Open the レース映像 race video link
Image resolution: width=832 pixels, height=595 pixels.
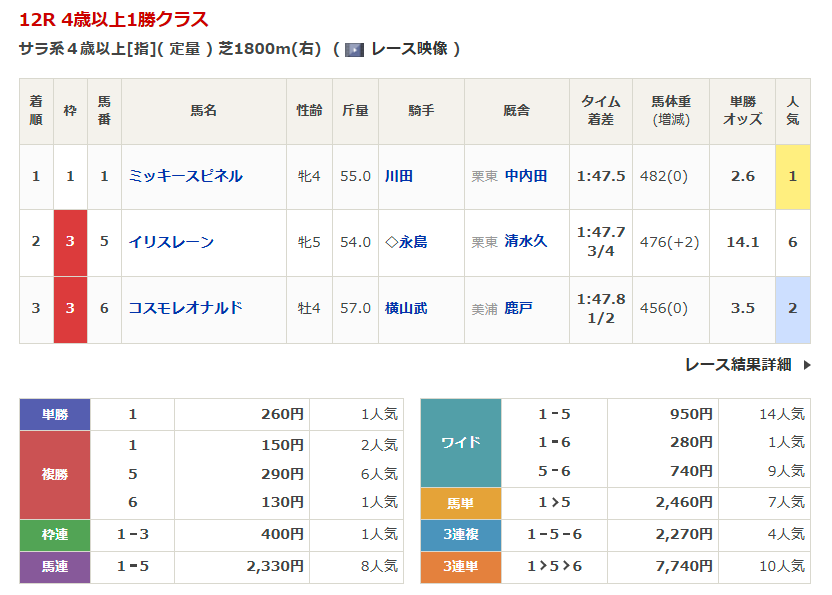pyautogui.click(x=407, y=49)
